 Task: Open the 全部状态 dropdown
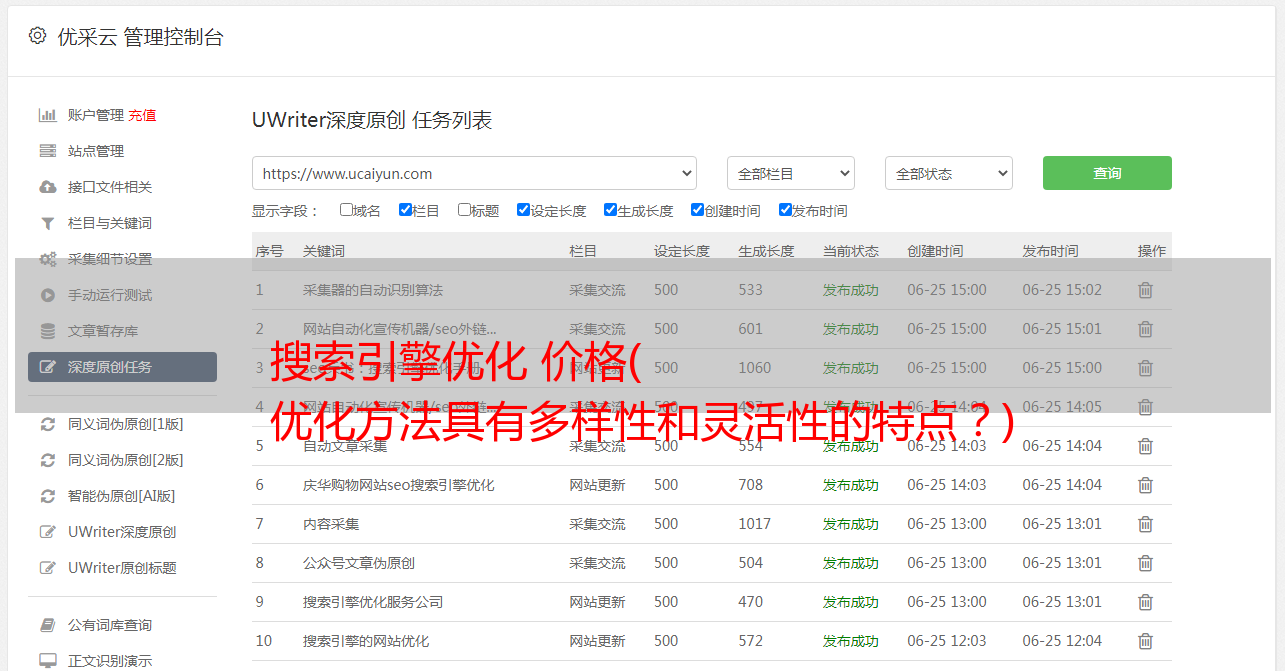point(949,173)
